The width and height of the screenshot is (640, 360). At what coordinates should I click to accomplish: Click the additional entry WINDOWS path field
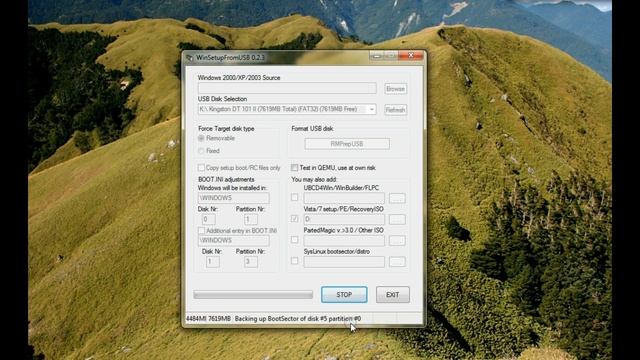point(233,240)
